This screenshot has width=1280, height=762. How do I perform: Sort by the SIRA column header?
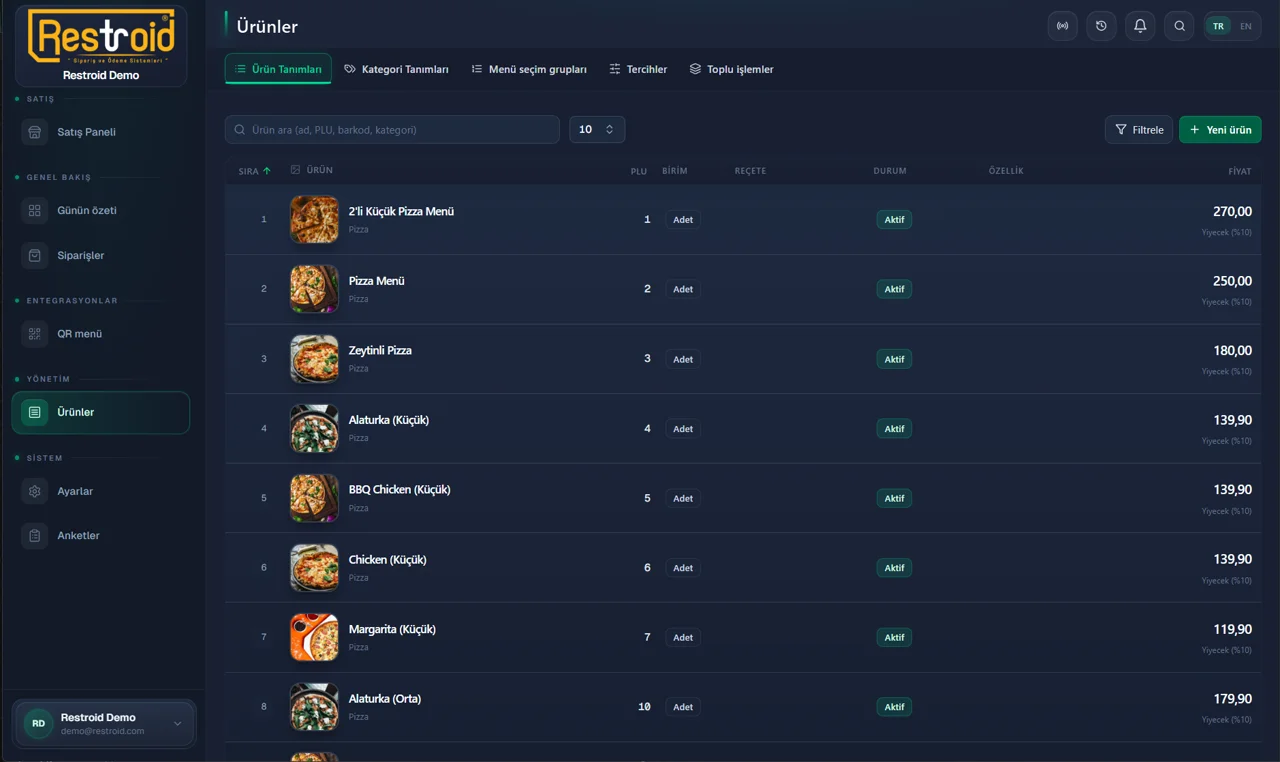[254, 171]
